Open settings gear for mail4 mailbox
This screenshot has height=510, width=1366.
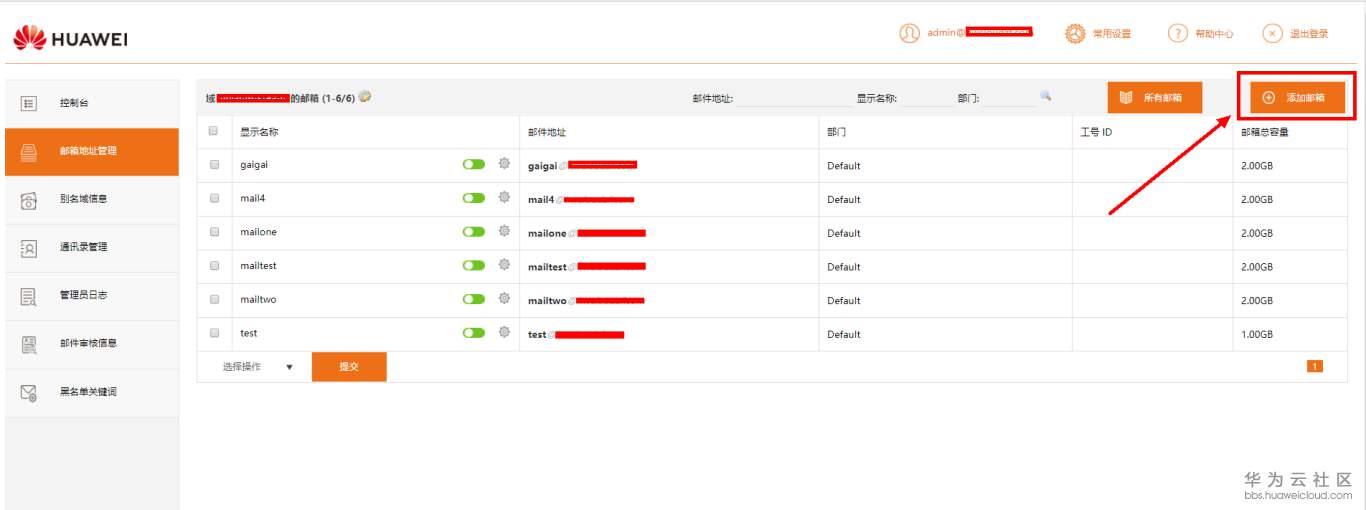(x=504, y=198)
